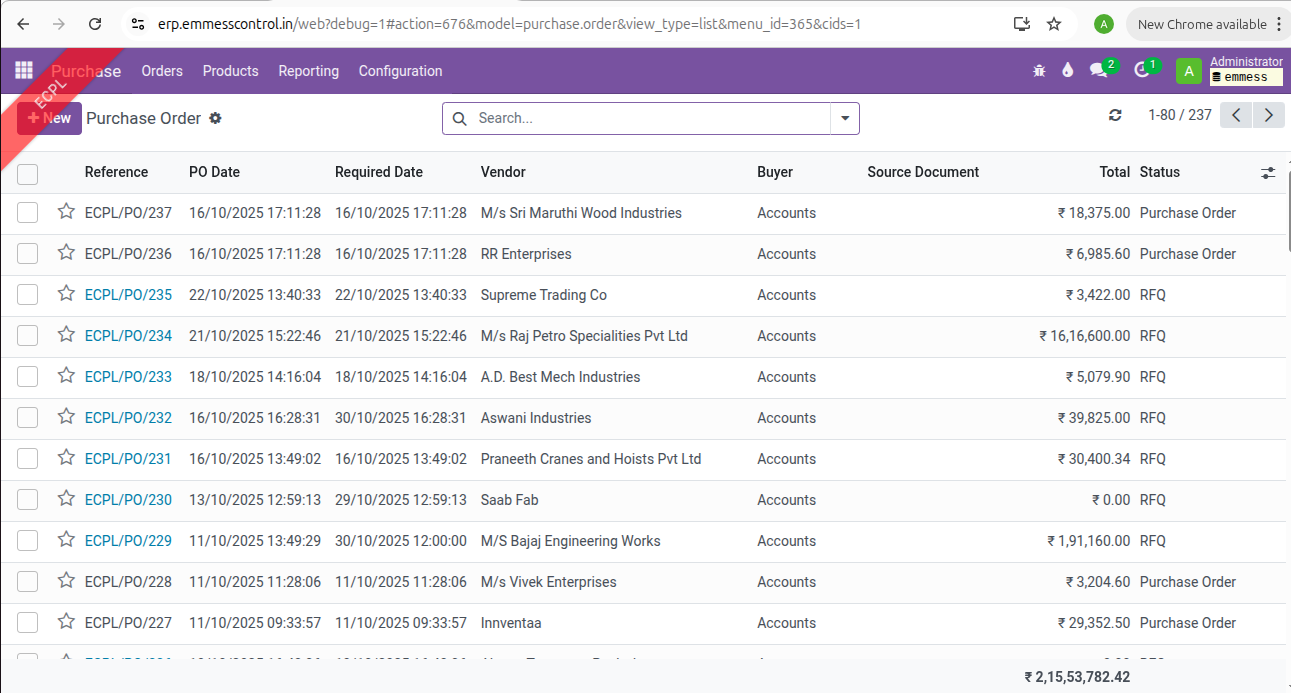Open the Reporting menu
The width and height of the screenshot is (1291, 693).
pos(308,71)
